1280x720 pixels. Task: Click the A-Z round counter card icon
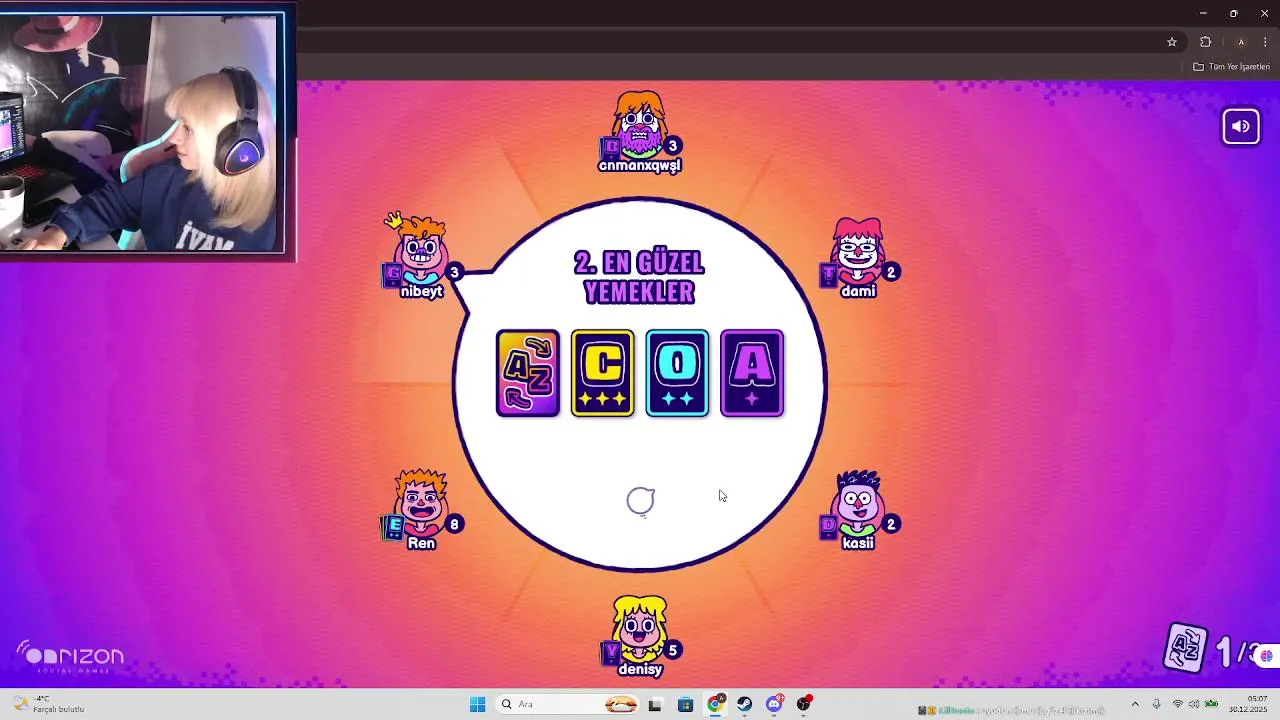click(x=1187, y=649)
